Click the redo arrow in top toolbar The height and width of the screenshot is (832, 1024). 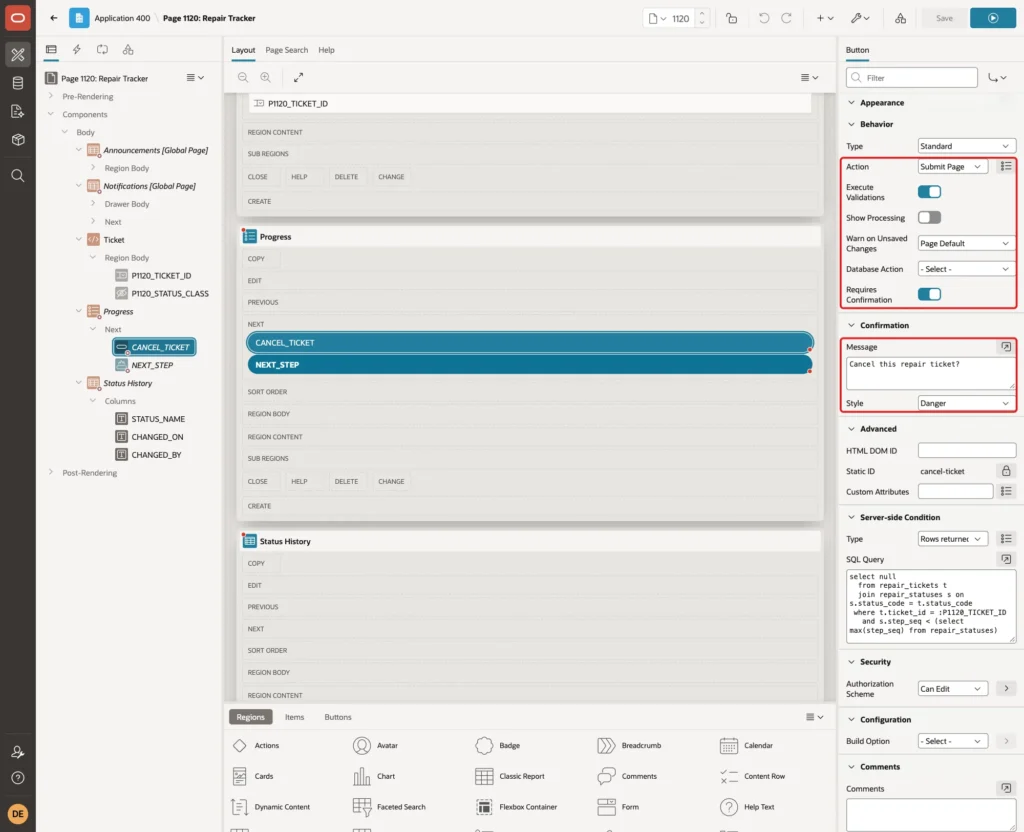click(786, 18)
